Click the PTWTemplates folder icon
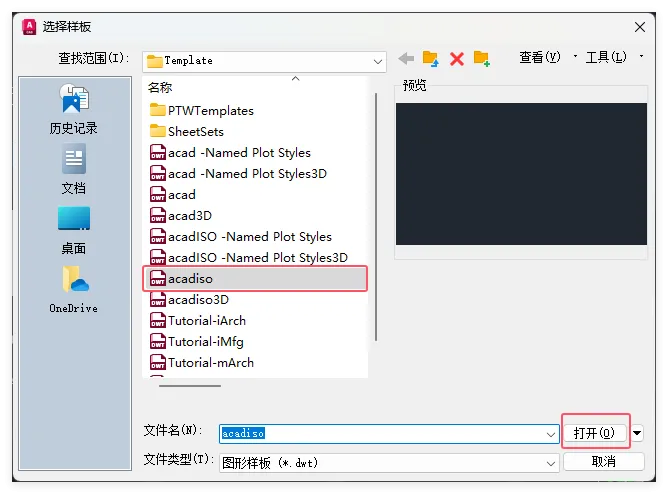668x494 pixels. tap(158, 110)
